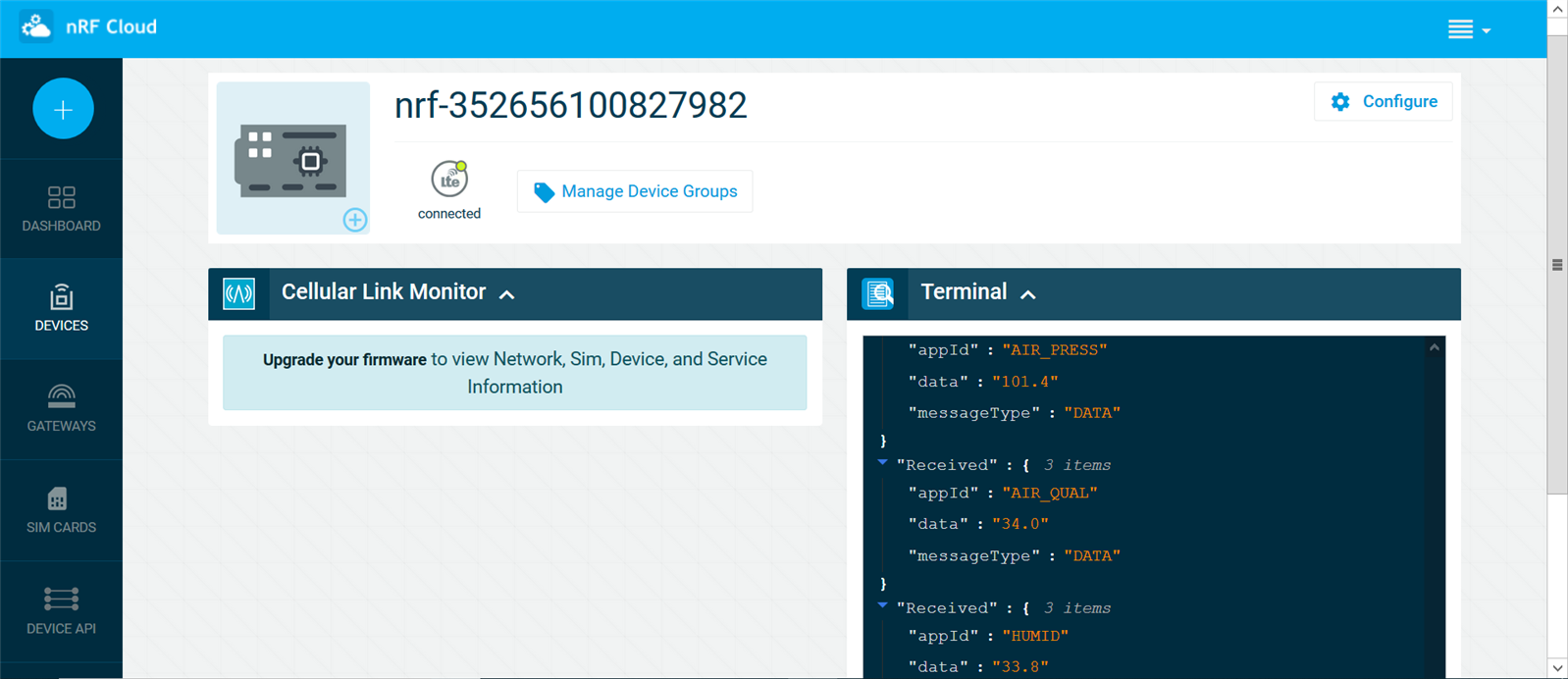
Task: Open the Dashboard sidebar item
Action: coord(61,209)
